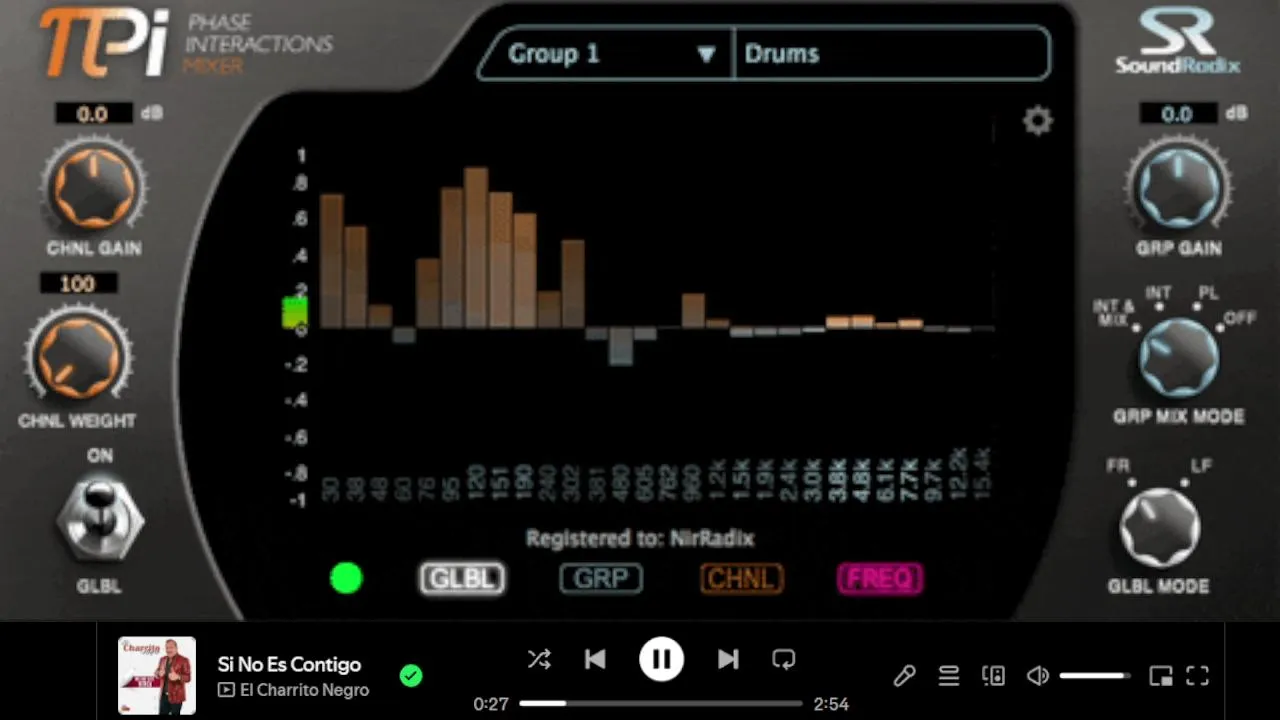1280x720 pixels.
Task: Open the Si No Es Contigo song title
Action: point(289,664)
